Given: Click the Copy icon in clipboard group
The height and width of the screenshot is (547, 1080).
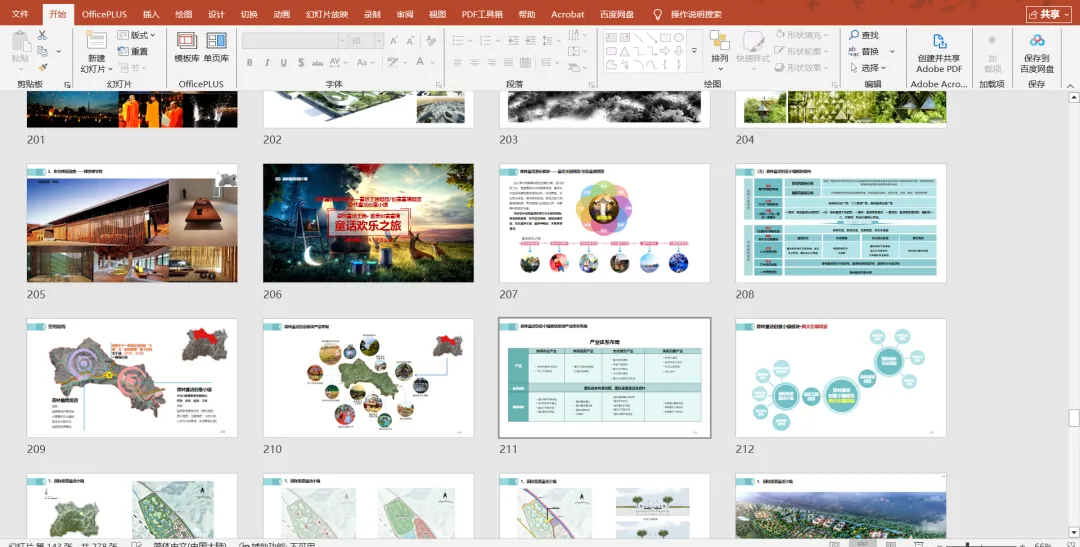Looking at the screenshot, I should [x=43, y=51].
